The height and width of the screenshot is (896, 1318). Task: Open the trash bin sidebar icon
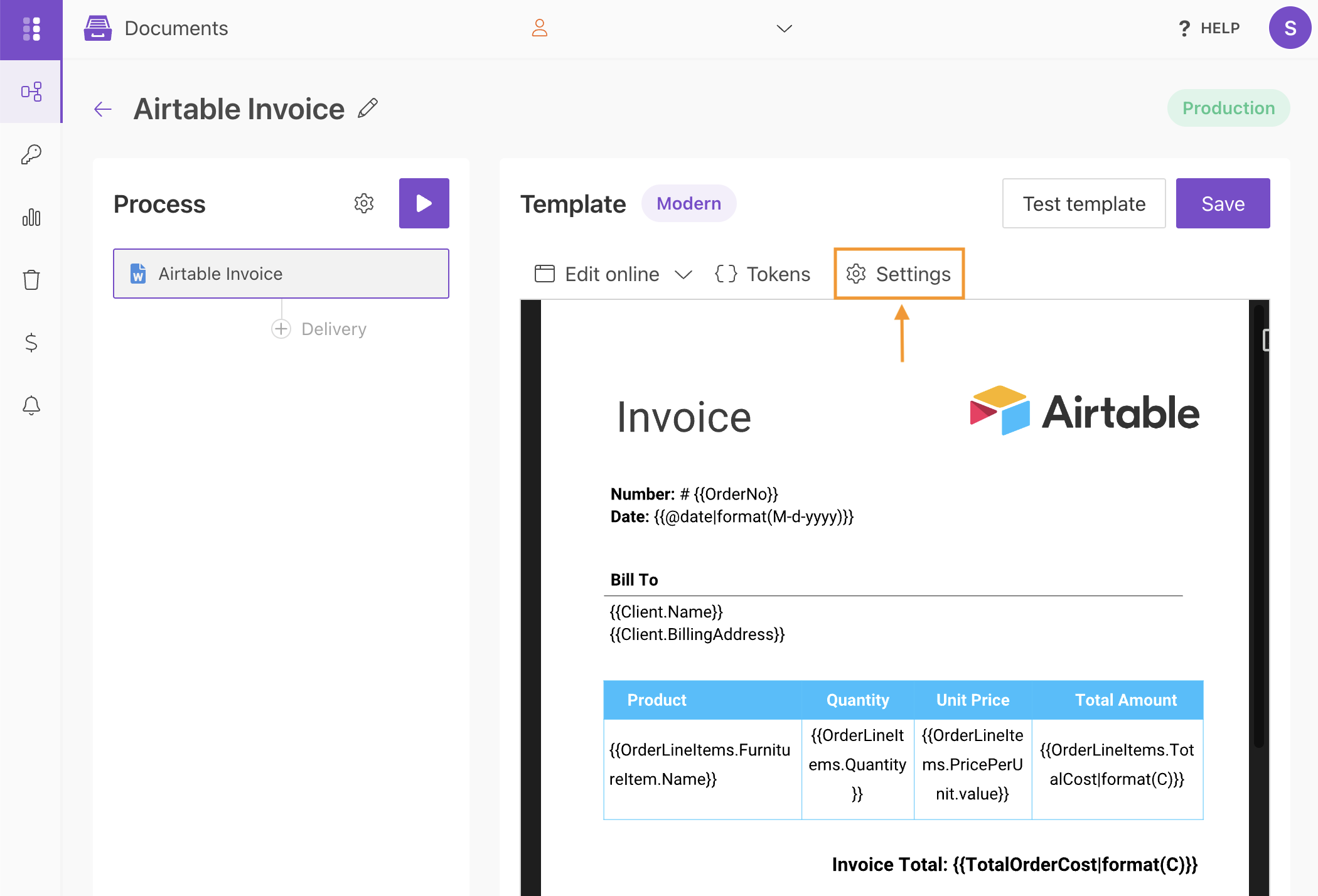[x=31, y=280]
